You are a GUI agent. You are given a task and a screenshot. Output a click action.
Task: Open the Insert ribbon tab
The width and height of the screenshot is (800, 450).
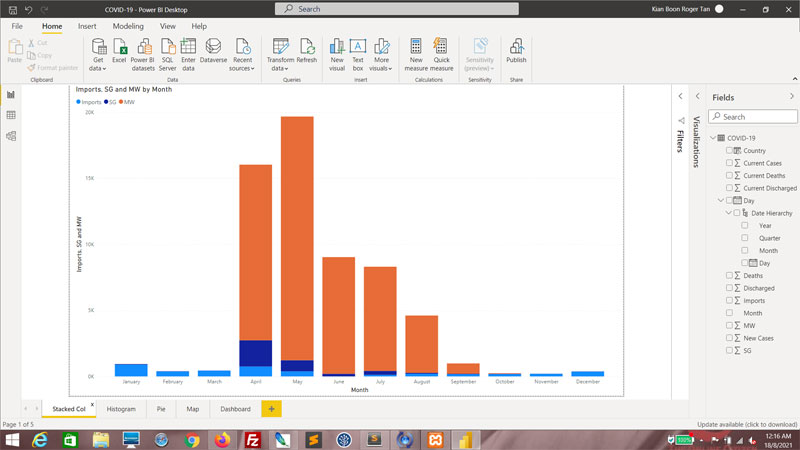(87, 26)
